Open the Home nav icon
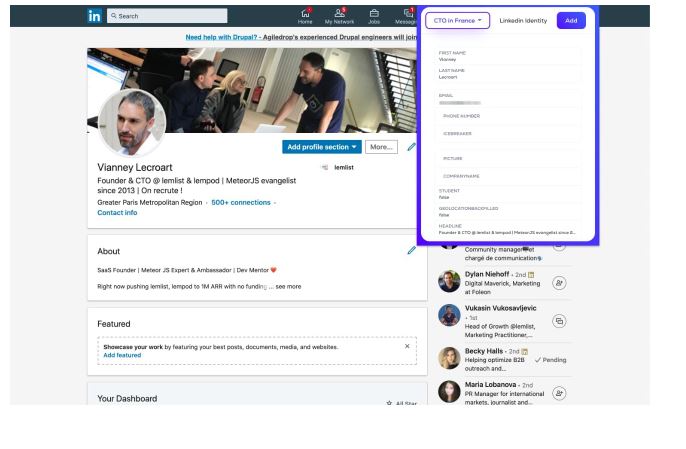The height and width of the screenshot is (449, 686). tap(305, 16)
